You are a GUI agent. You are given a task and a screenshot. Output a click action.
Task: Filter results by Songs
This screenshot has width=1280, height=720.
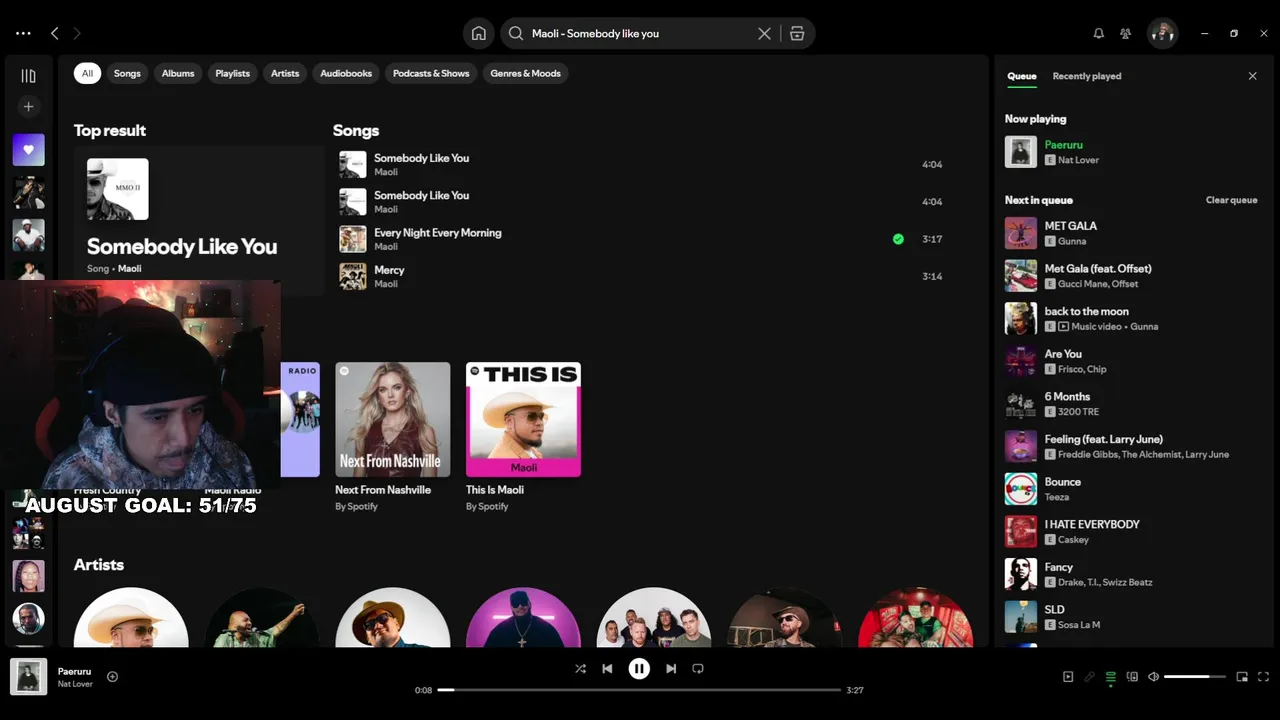point(127,73)
